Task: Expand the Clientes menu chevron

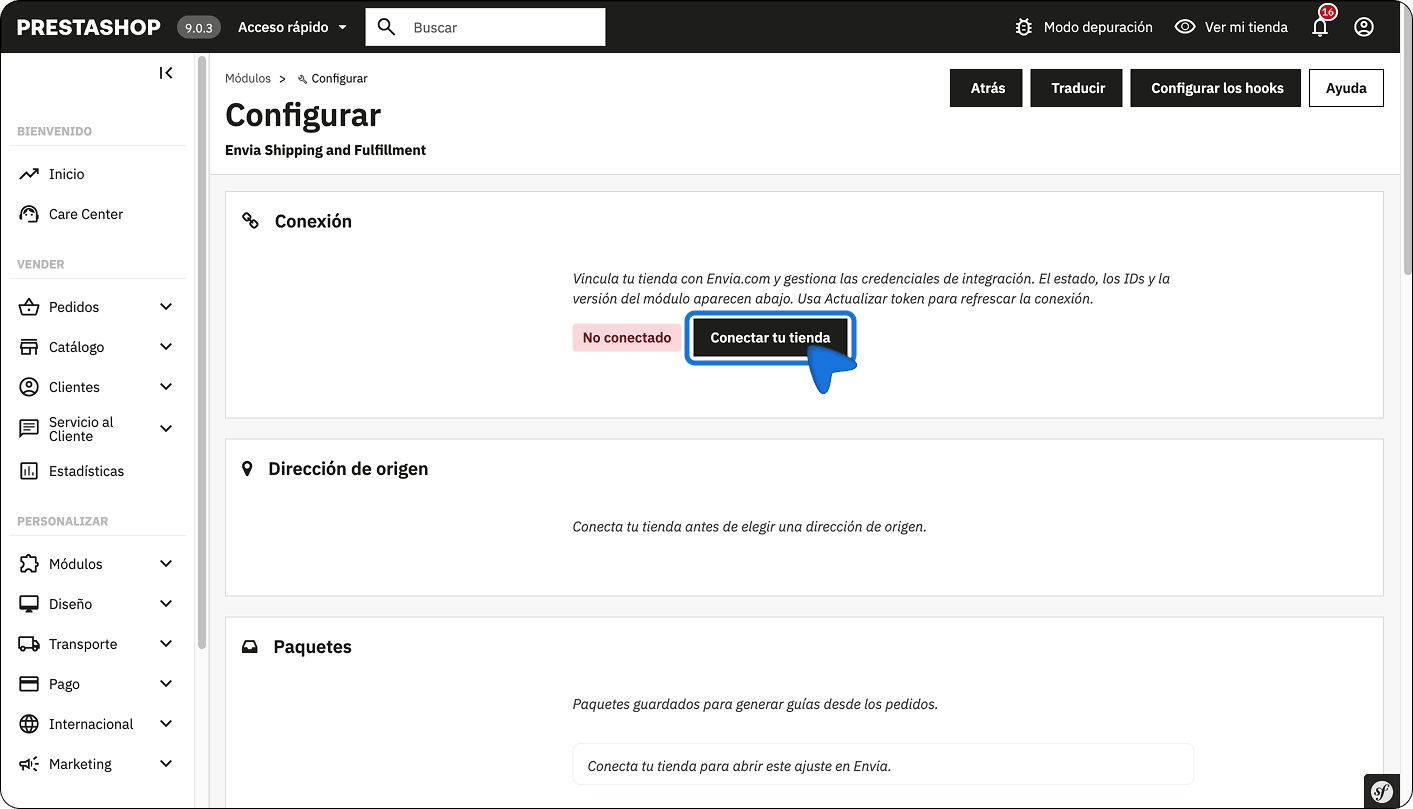Action: coord(166,387)
